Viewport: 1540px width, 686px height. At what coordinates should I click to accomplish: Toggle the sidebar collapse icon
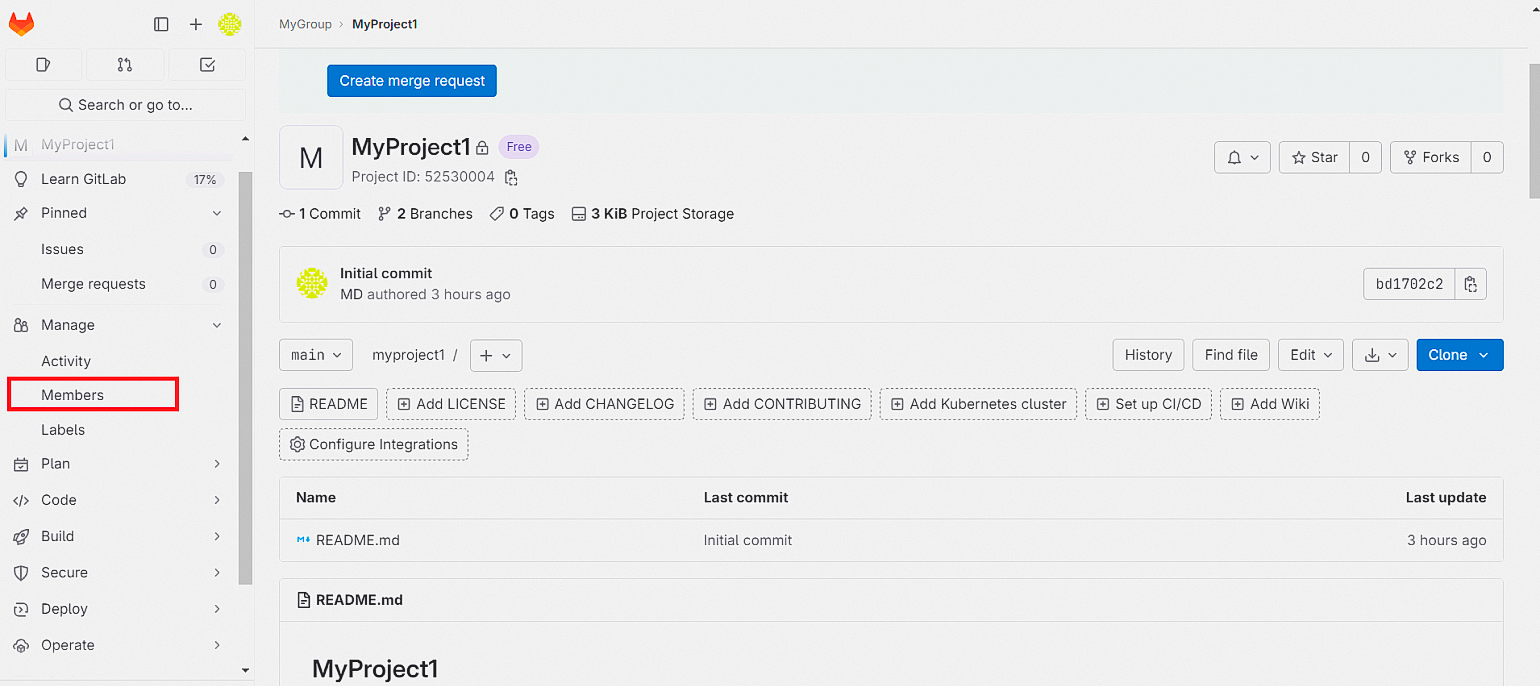click(161, 24)
